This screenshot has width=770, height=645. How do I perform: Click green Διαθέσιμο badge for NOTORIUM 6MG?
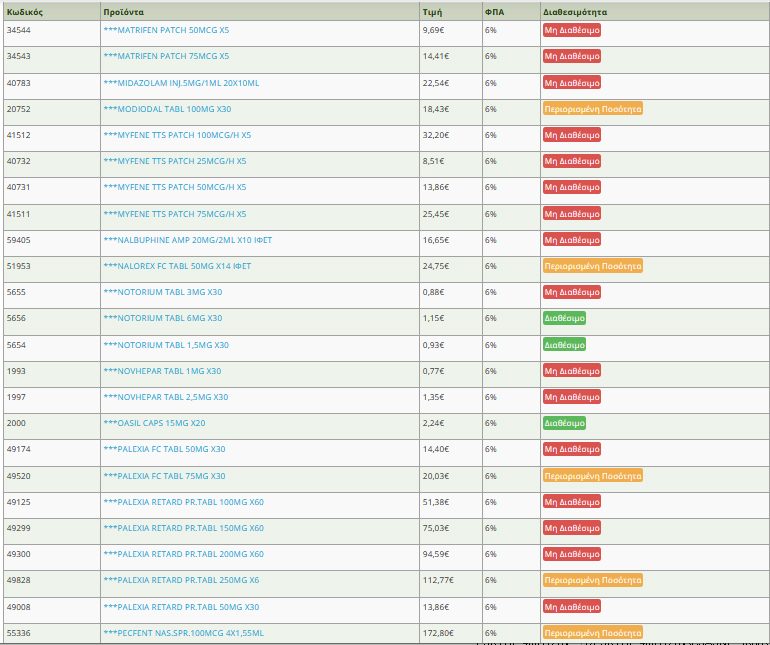pyautogui.click(x=564, y=318)
